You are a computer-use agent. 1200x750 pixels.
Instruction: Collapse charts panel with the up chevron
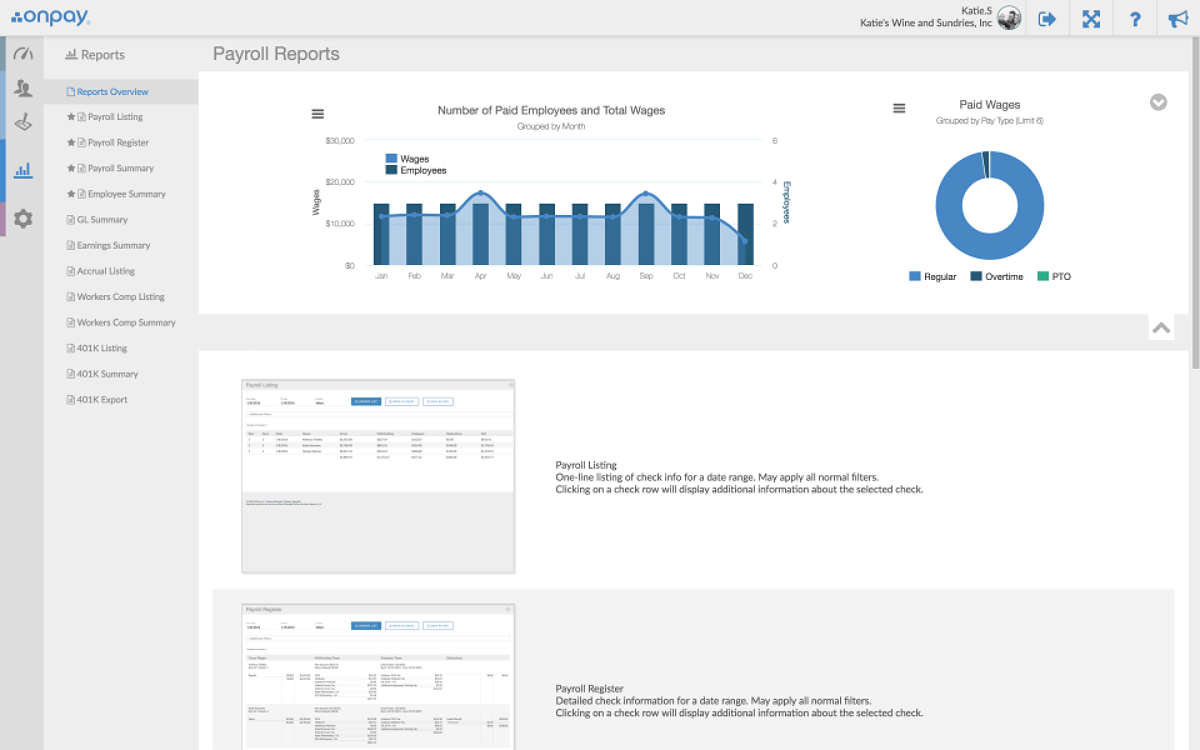pyautogui.click(x=1161, y=327)
